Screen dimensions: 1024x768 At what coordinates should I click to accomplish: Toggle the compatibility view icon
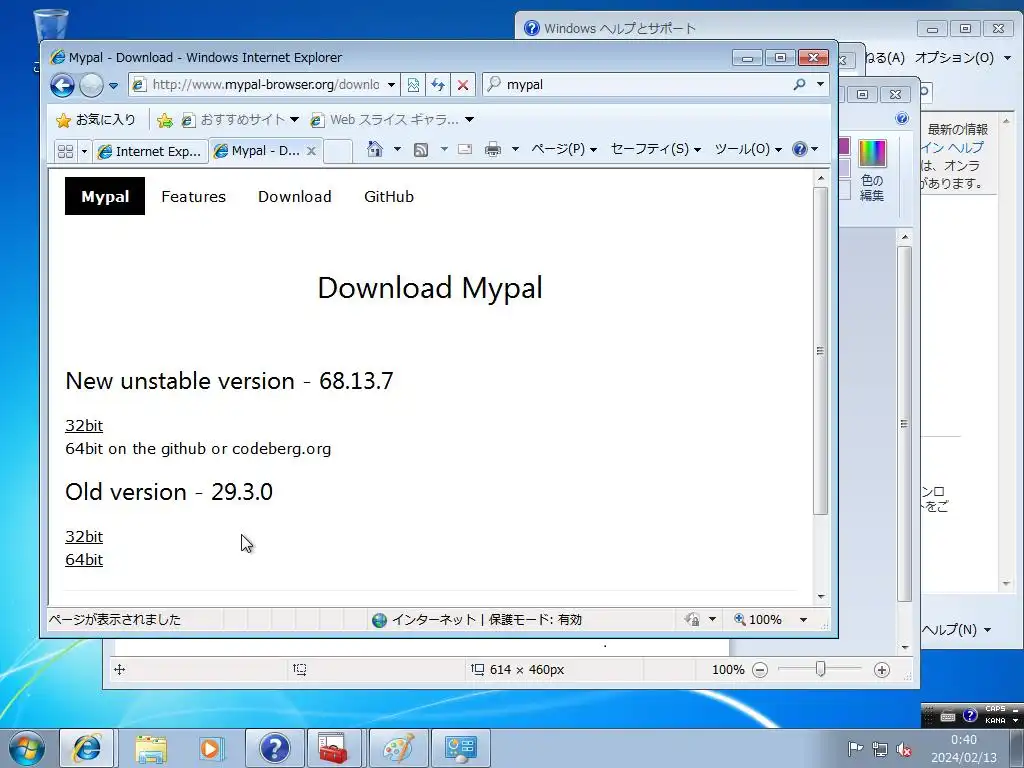click(413, 85)
